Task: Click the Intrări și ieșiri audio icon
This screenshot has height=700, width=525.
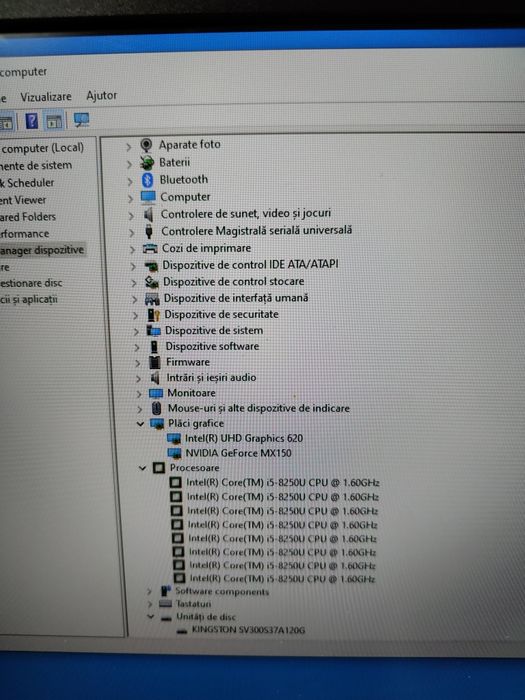Action: pyautogui.click(x=155, y=378)
